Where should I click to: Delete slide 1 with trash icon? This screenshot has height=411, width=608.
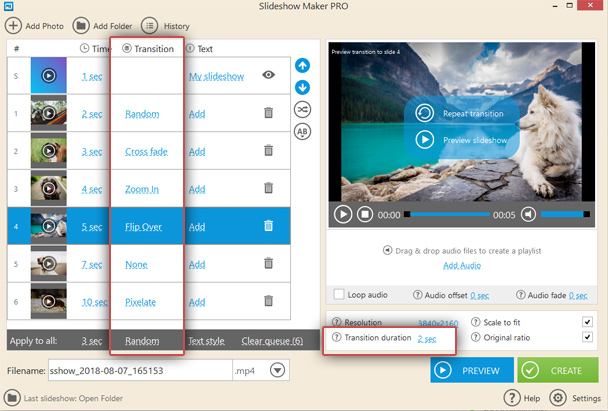[x=268, y=113]
